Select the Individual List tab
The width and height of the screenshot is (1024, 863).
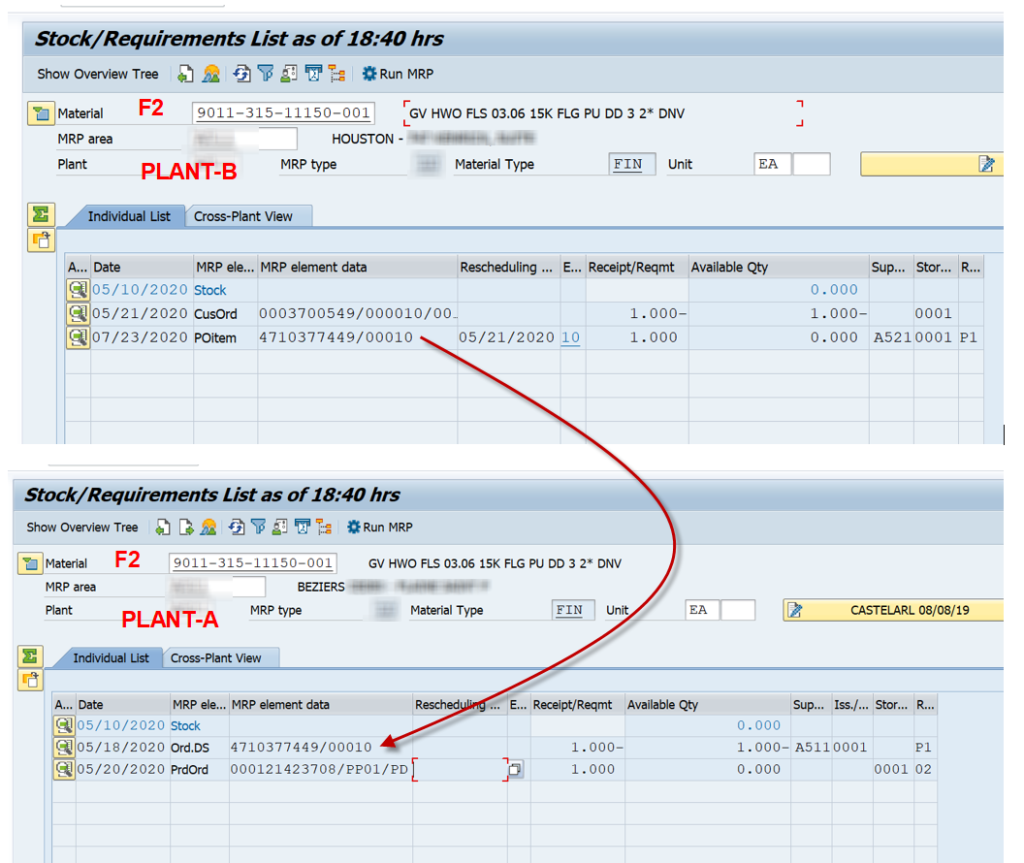click(x=128, y=215)
